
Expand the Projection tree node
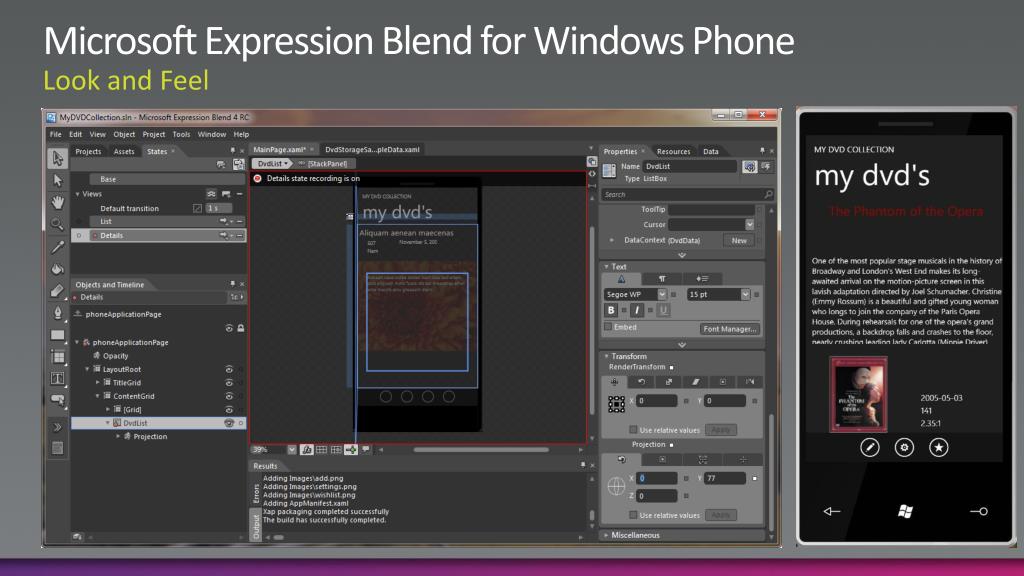(118, 436)
